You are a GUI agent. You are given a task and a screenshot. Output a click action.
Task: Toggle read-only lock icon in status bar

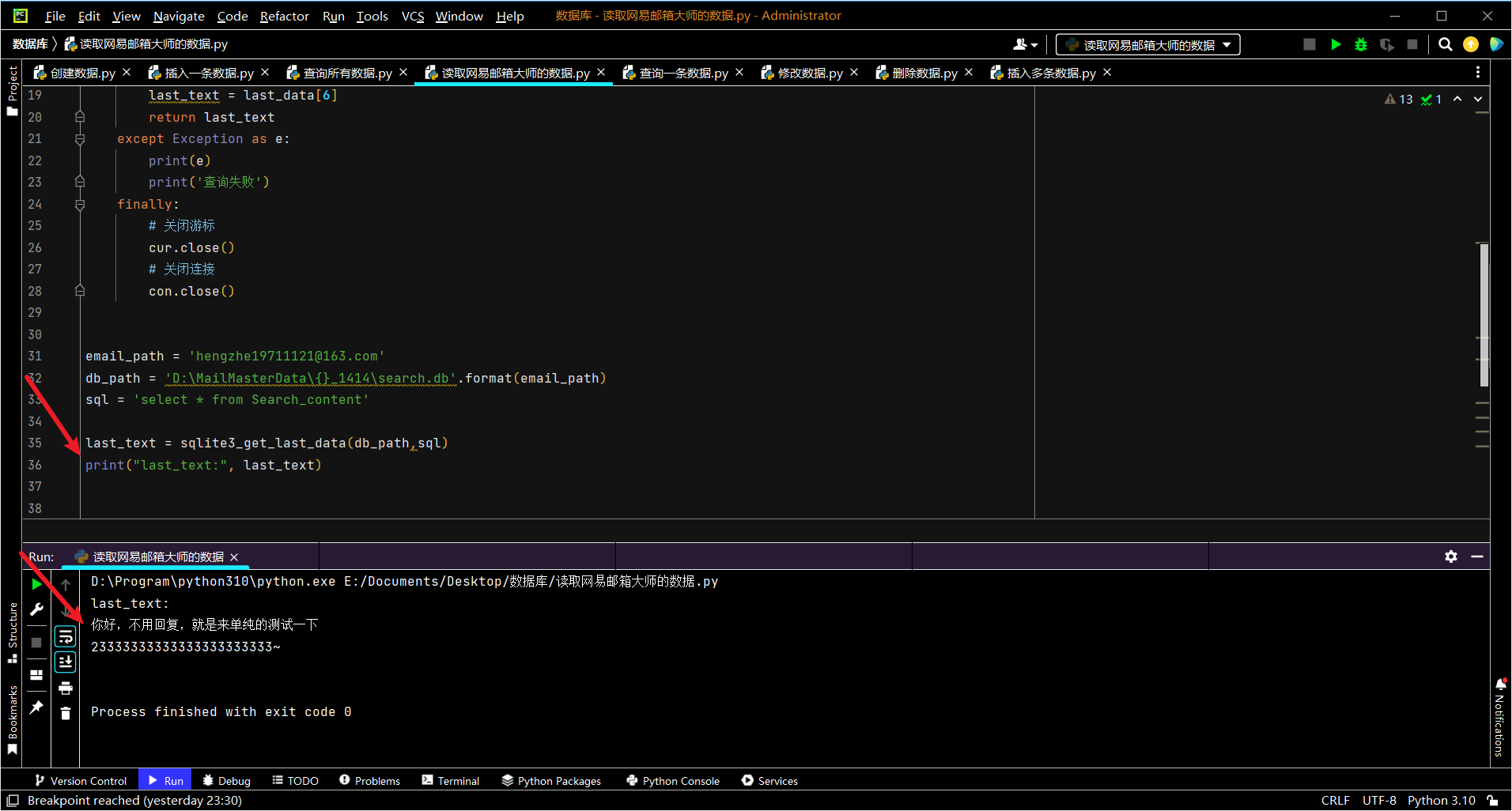point(1492,800)
